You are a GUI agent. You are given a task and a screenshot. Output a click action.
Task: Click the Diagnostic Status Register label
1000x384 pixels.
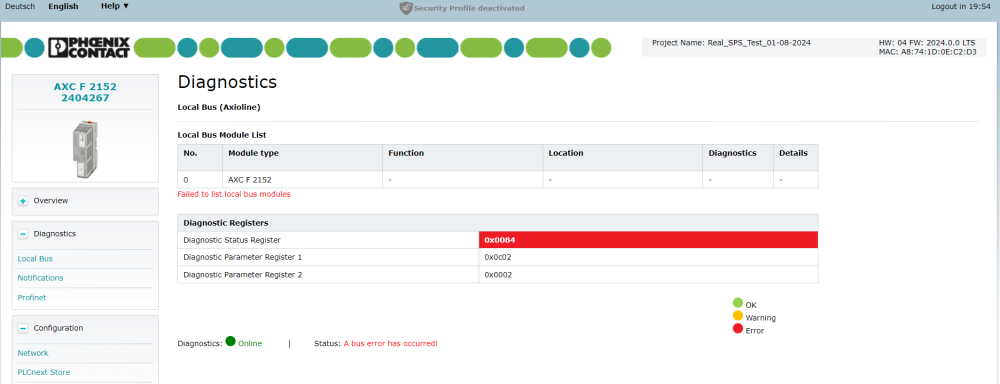pyautogui.click(x=232, y=240)
